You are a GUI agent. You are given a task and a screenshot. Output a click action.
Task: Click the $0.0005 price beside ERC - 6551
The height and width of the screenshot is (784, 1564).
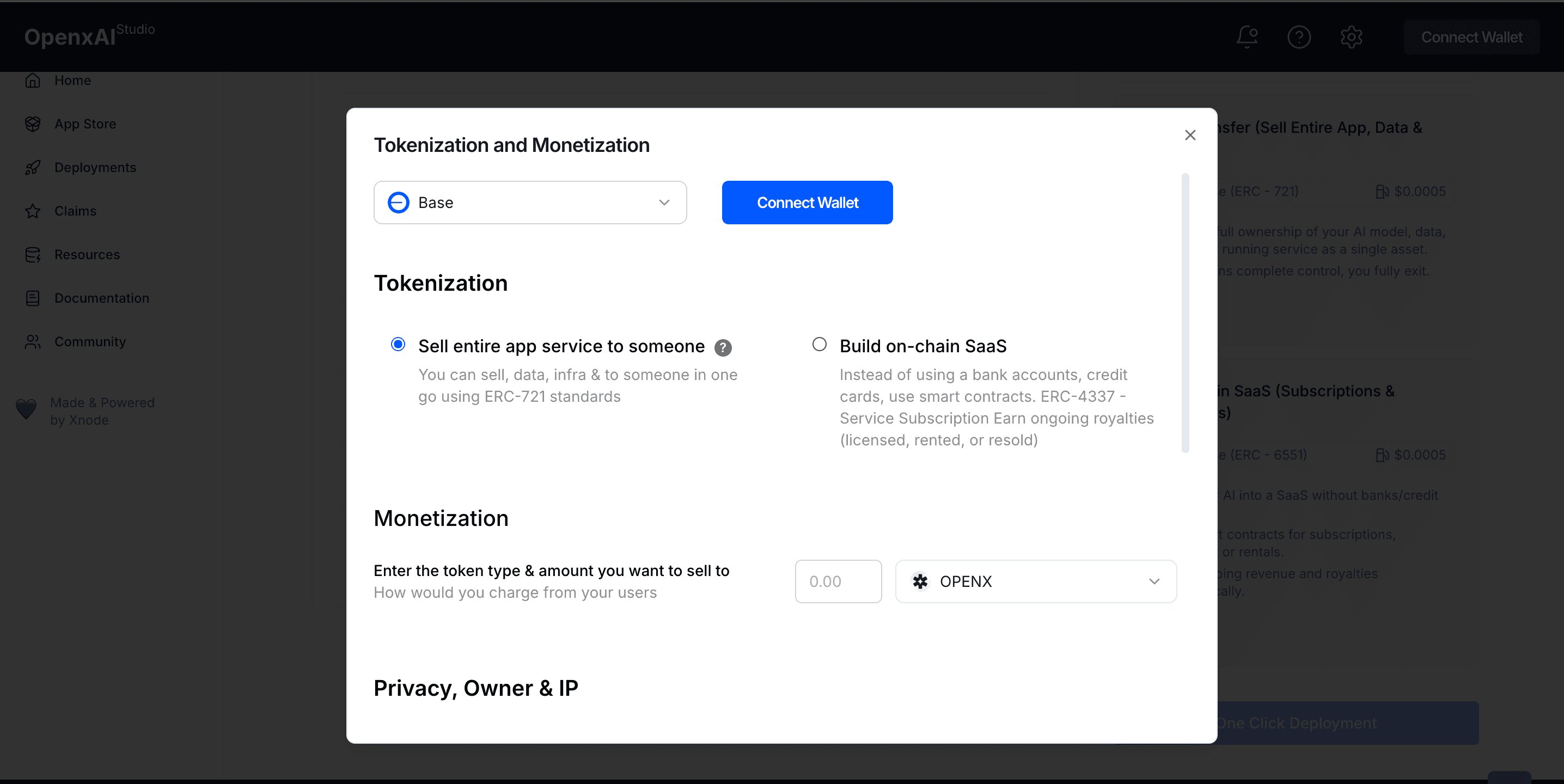[1420, 455]
